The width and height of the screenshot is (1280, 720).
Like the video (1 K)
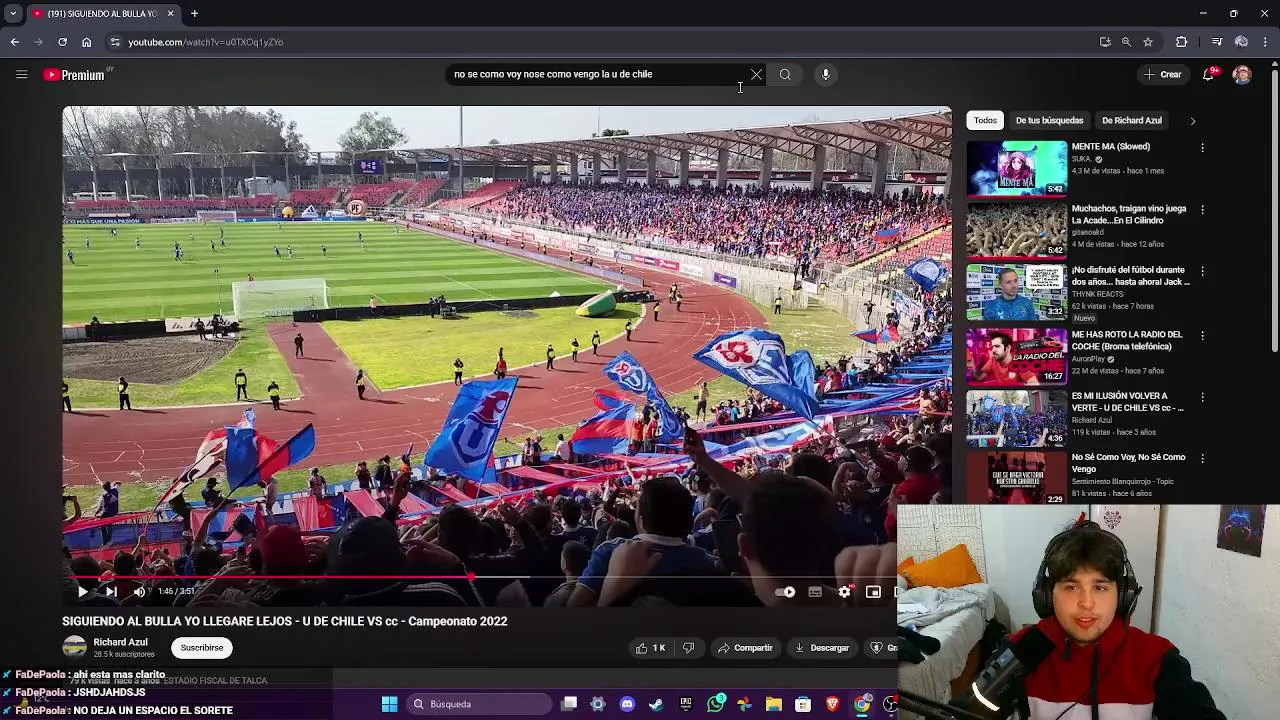coord(650,648)
